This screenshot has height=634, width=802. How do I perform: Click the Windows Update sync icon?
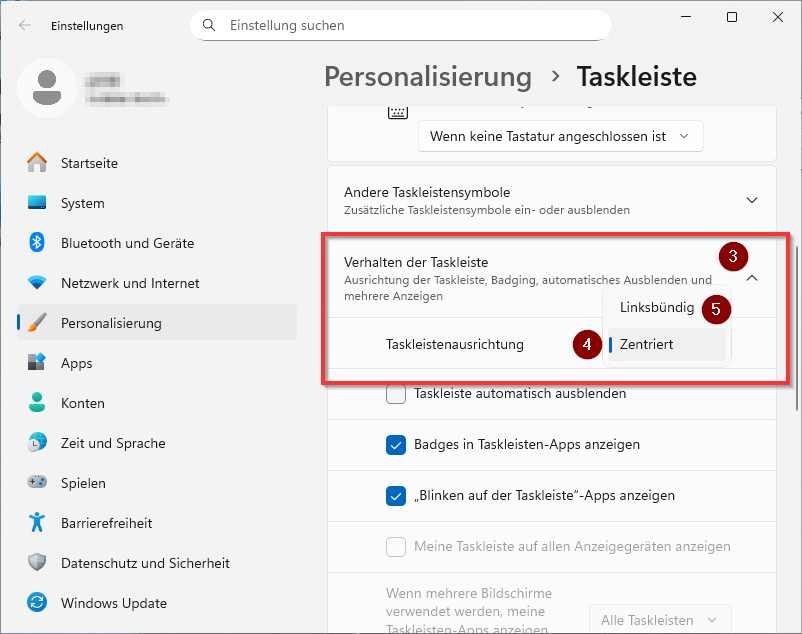(37, 603)
